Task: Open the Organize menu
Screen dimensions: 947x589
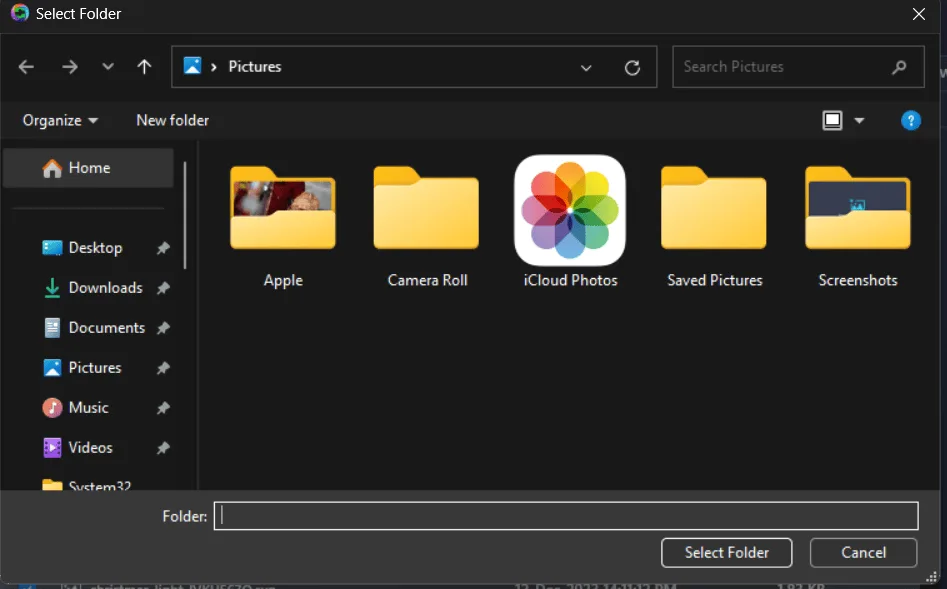Action: click(60, 120)
